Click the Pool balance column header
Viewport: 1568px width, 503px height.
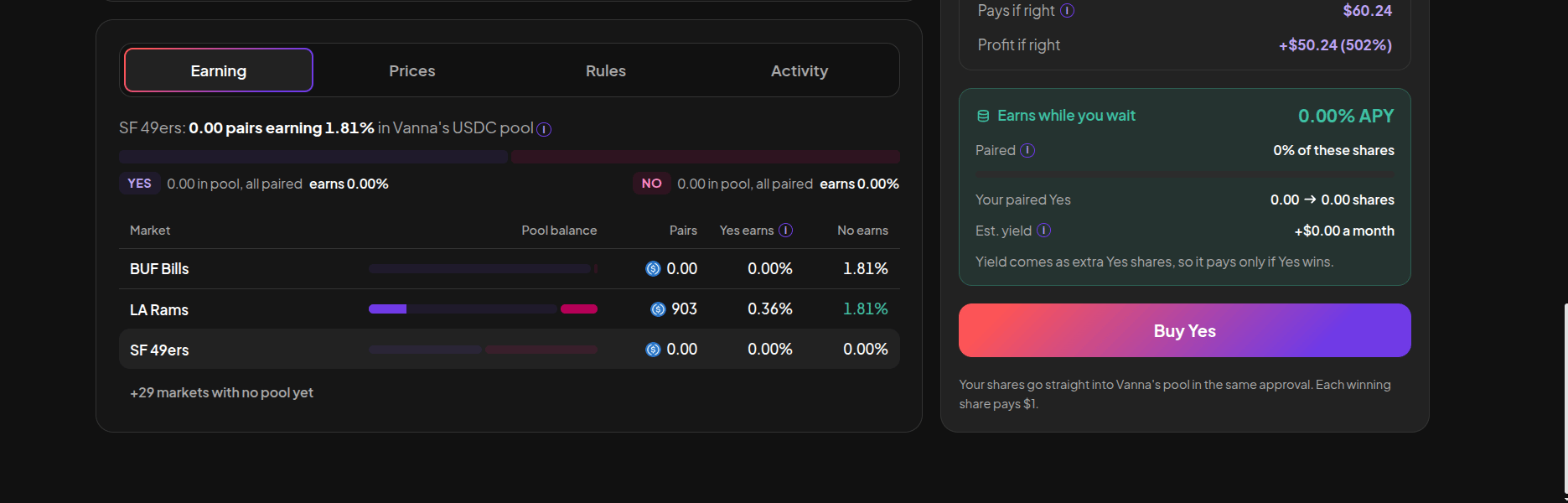[559, 231]
